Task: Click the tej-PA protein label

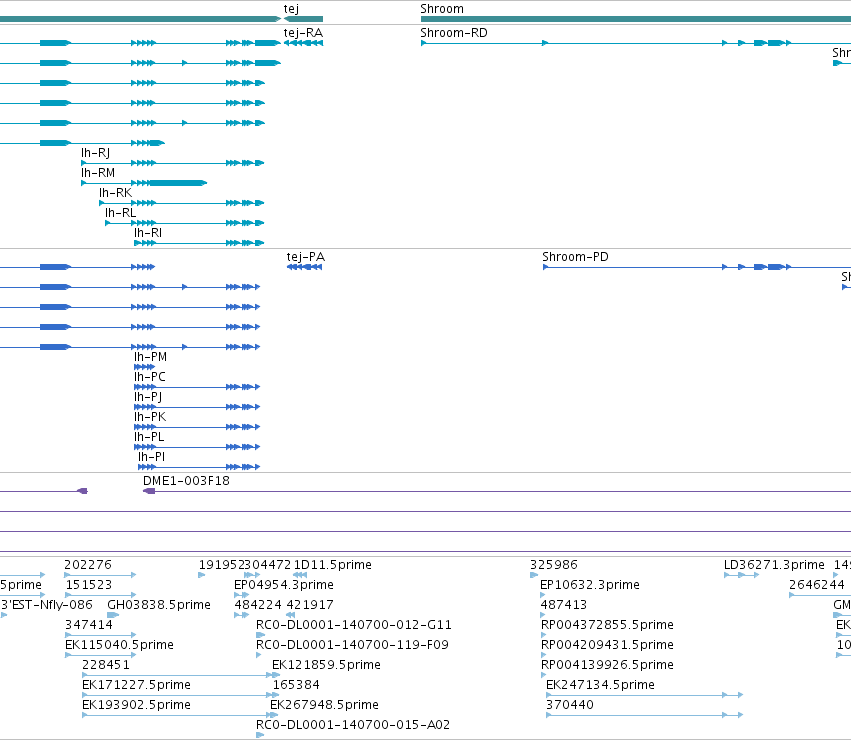Action: (x=306, y=257)
